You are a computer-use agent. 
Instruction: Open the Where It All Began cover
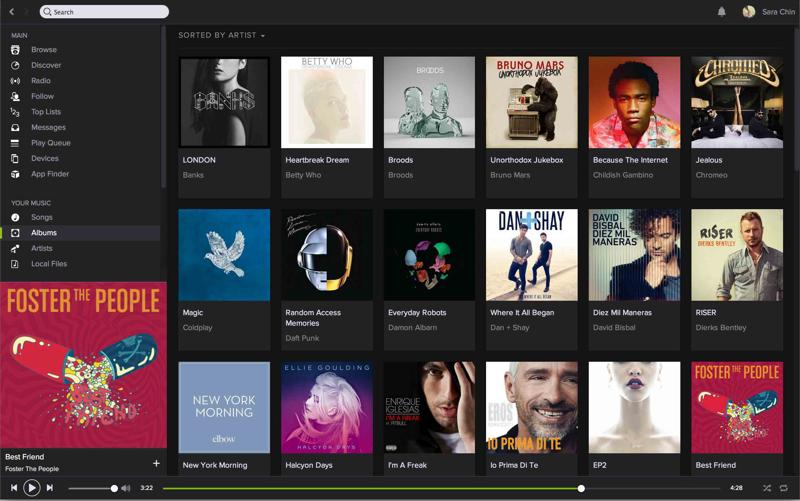click(x=532, y=255)
